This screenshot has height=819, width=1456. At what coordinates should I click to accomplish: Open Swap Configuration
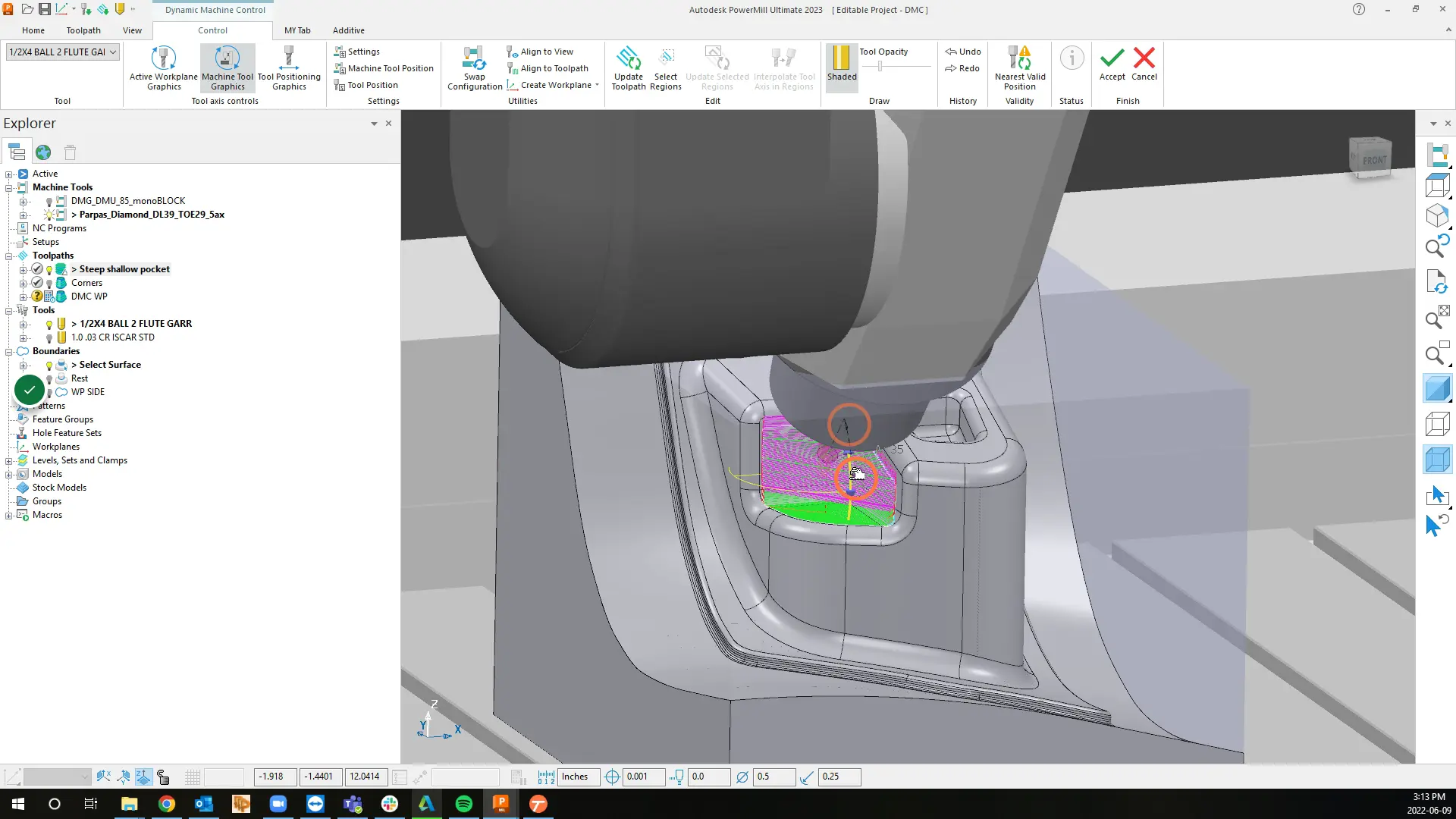point(475,68)
